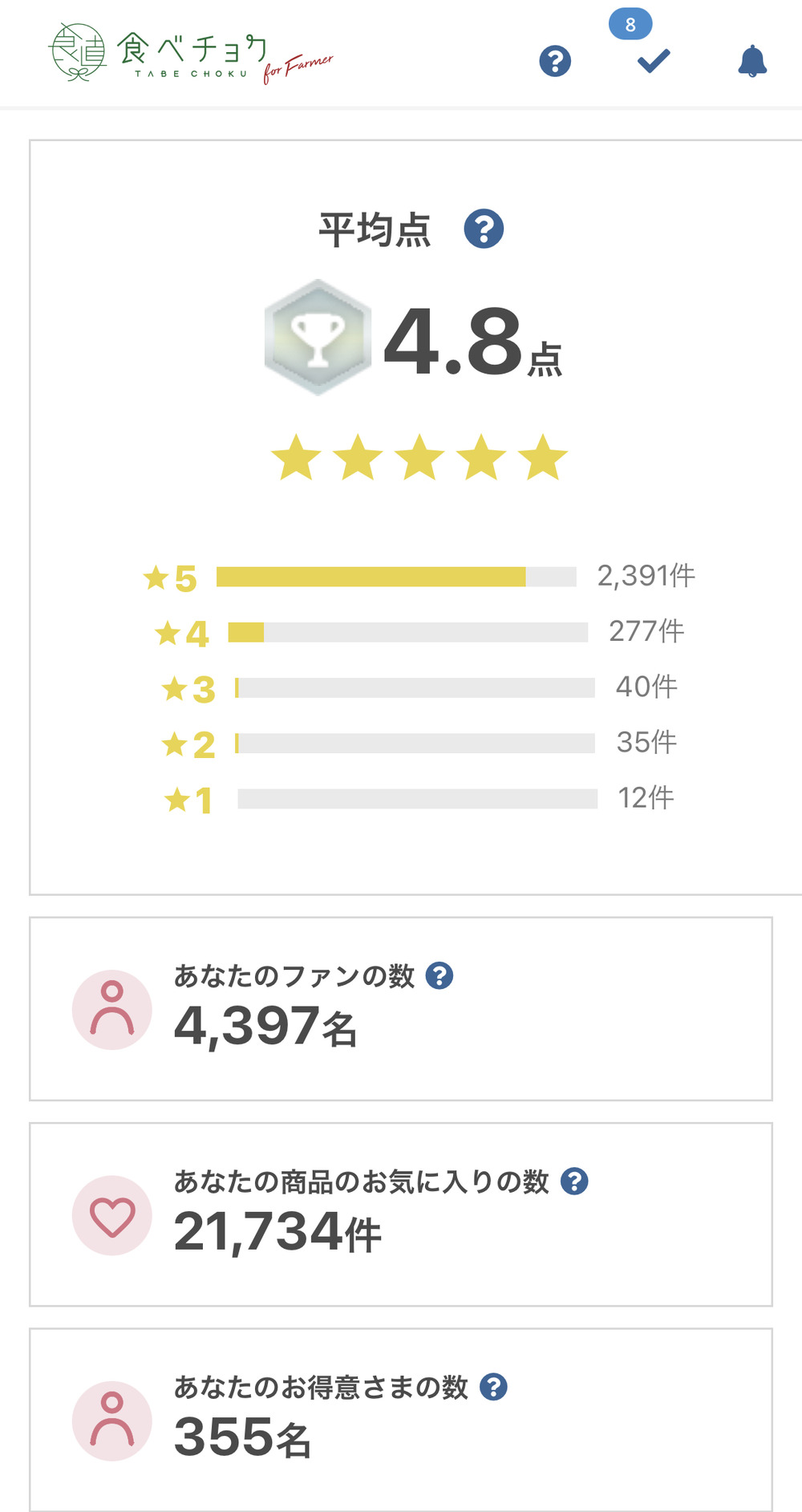Select the 2,391件 five-star review count
Image resolution: width=802 pixels, height=1512 pixels.
click(x=646, y=576)
